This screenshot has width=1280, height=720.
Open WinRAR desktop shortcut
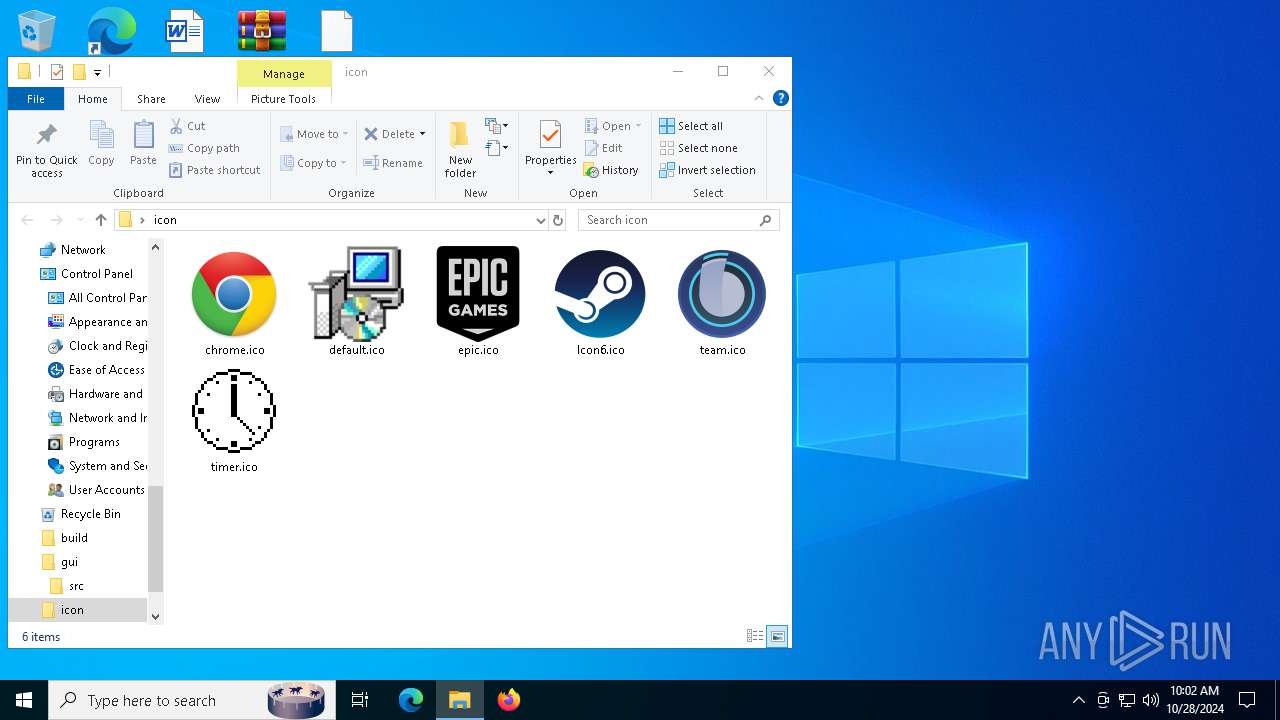[x=262, y=31]
